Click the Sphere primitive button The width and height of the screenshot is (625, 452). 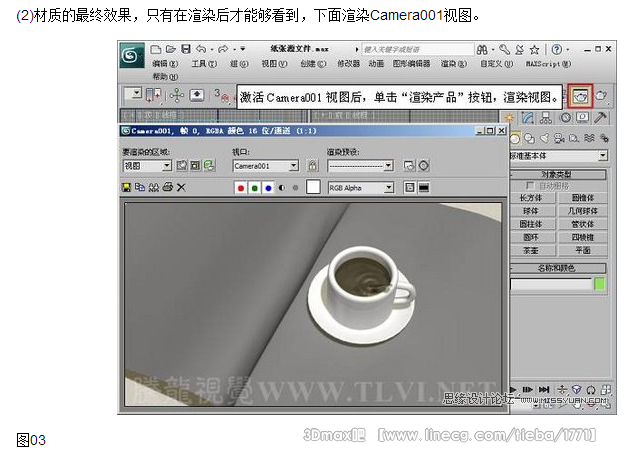click(531, 211)
